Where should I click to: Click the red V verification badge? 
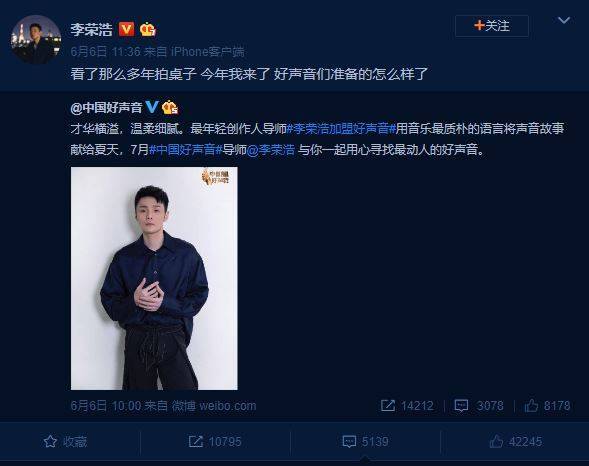[127, 29]
